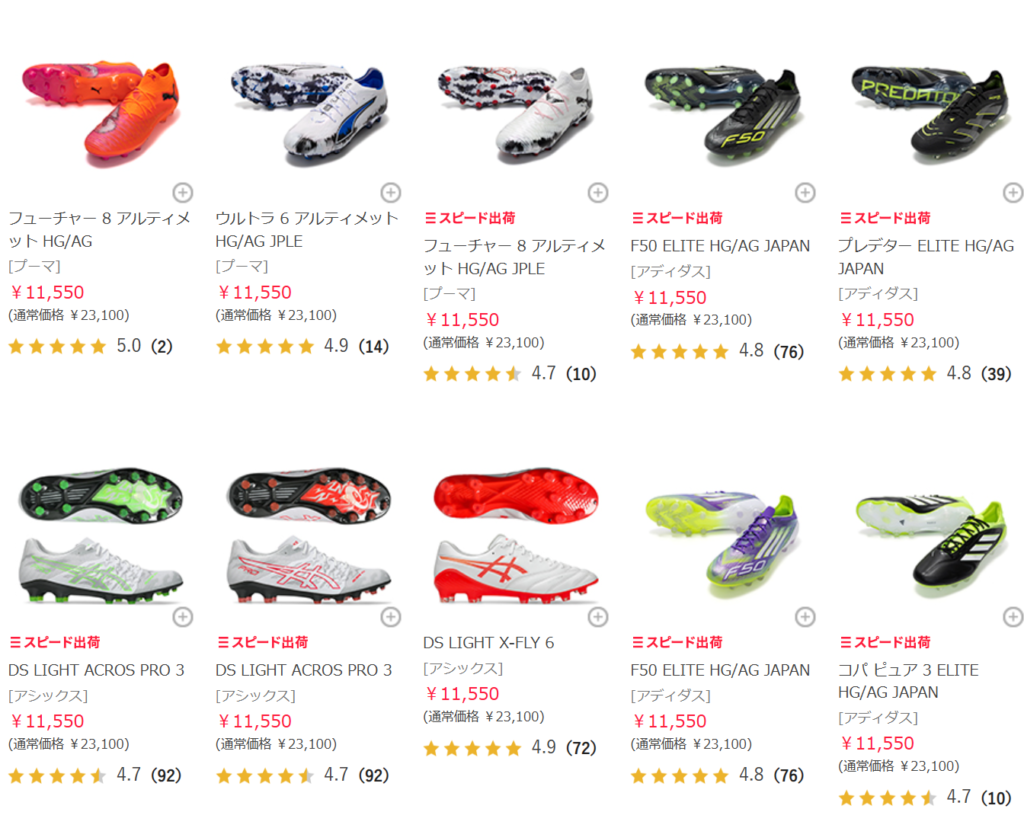The width and height of the screenshot is (1024, 828).
Task: Click plus icon under red DS LIGHT ACROS PRO 3
Action: click(391, 616)
